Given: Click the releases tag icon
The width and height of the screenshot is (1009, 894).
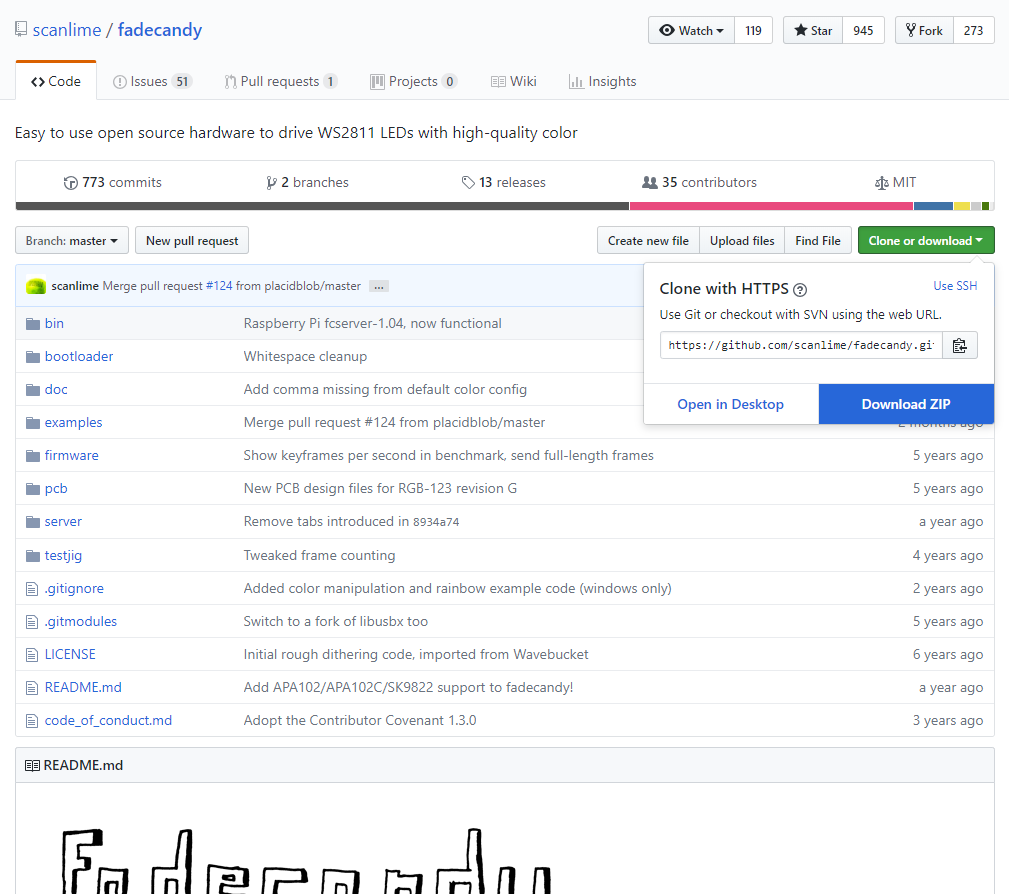Looking at the screenshot, I should coord(468,183).
